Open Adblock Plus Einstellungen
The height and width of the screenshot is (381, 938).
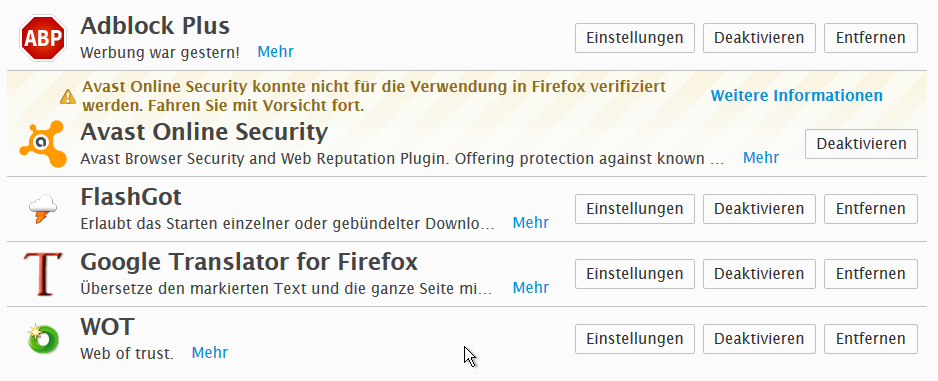pos(635,38)
